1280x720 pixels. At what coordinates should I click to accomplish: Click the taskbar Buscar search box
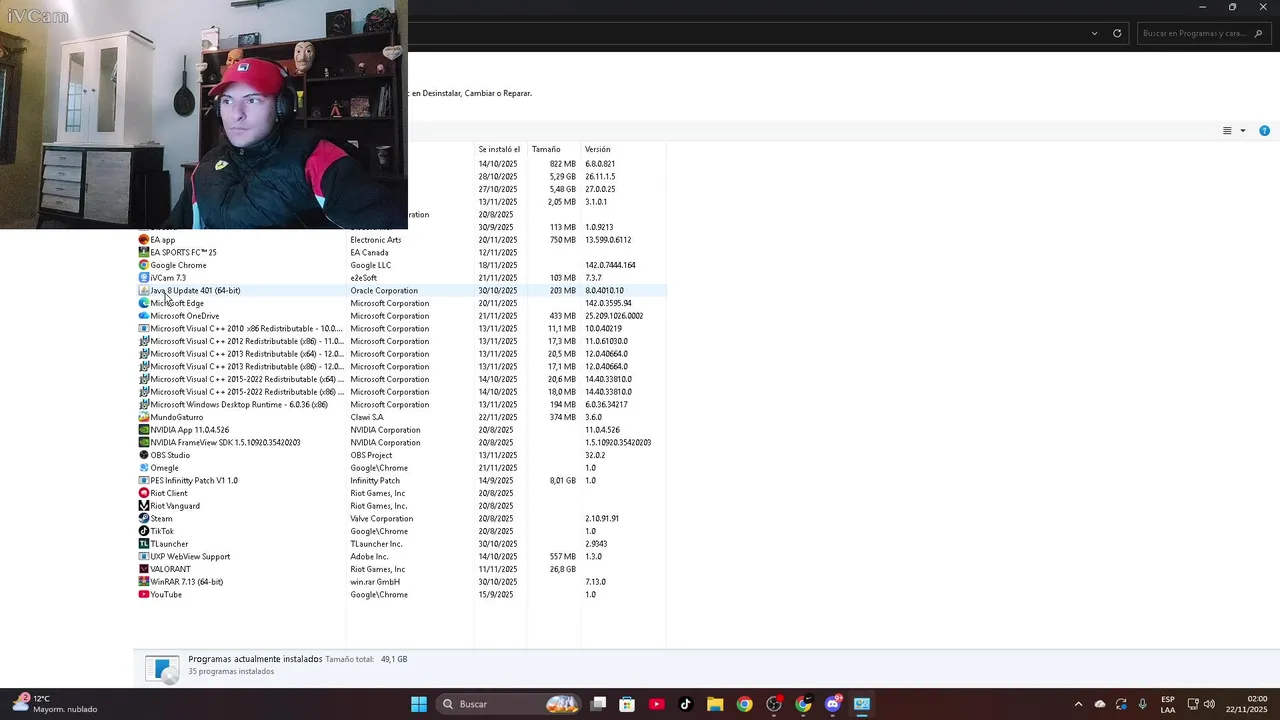[511, 704]
